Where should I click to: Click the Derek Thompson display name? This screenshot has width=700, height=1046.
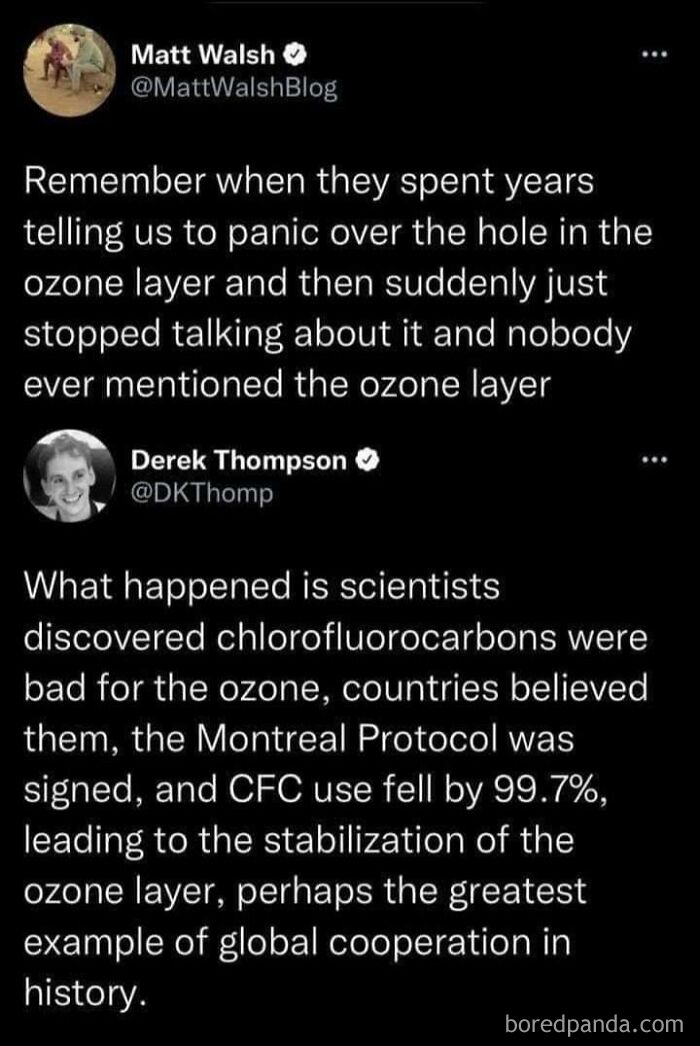coord(239,460)
